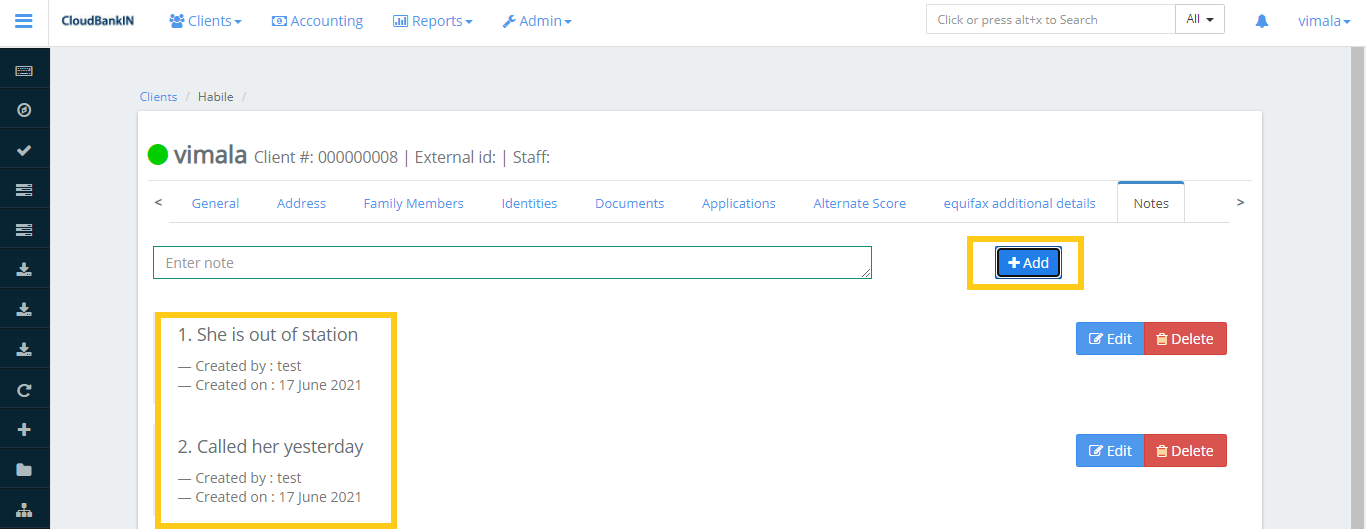Open the folder icon in sidebar
1366x529 pixels.
coord(24,470)
